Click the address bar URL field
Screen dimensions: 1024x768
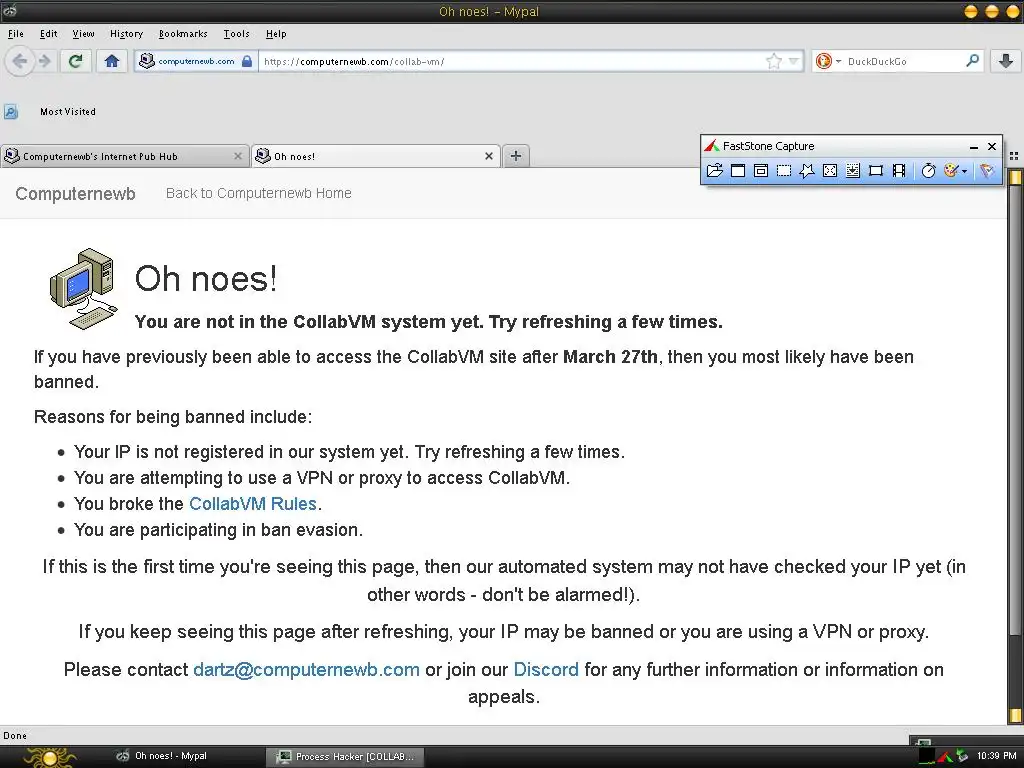click(x=509, y=61)
